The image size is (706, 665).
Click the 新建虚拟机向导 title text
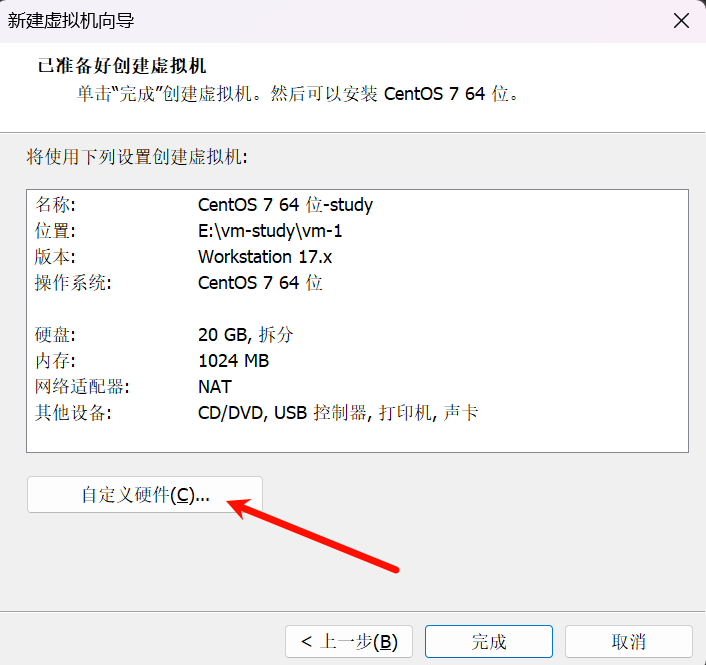71,21
